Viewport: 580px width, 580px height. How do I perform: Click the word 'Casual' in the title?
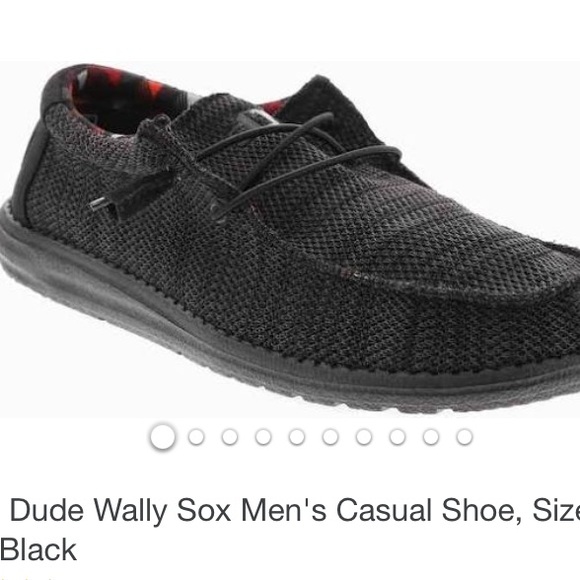pyautogui.click(x=385, y=510)
